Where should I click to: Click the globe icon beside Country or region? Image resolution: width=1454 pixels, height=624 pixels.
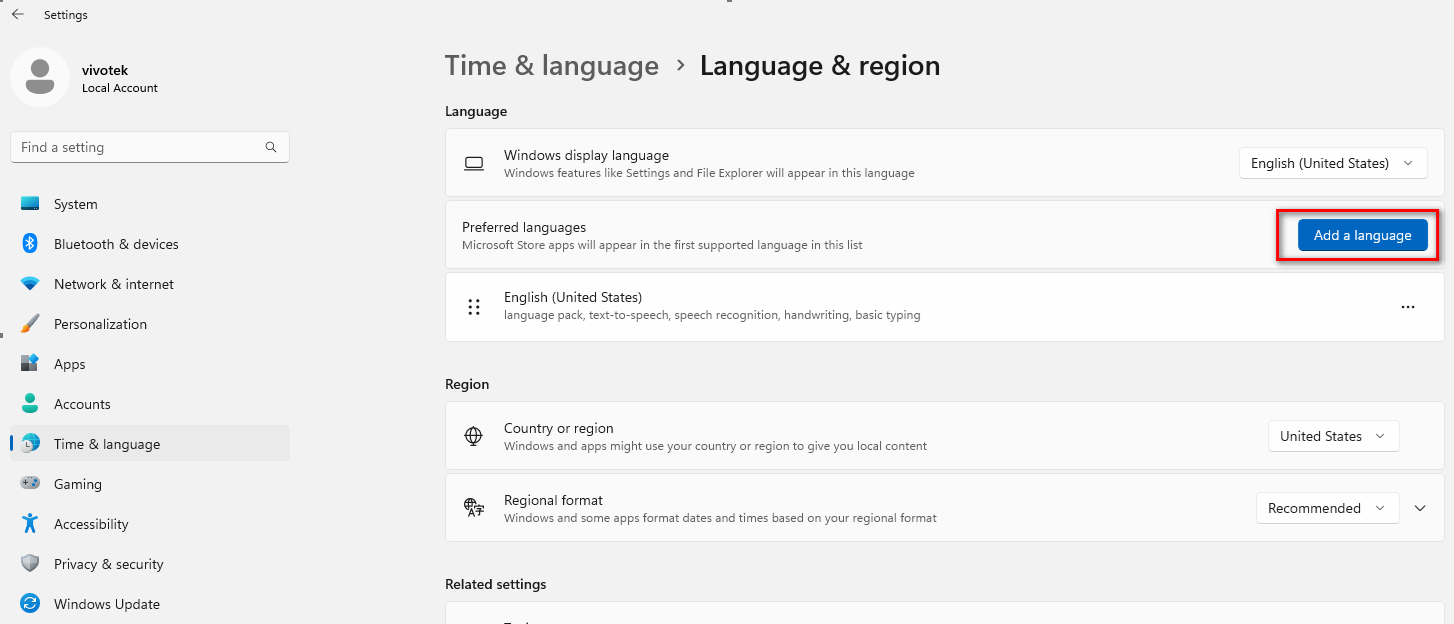coord(474,436)
